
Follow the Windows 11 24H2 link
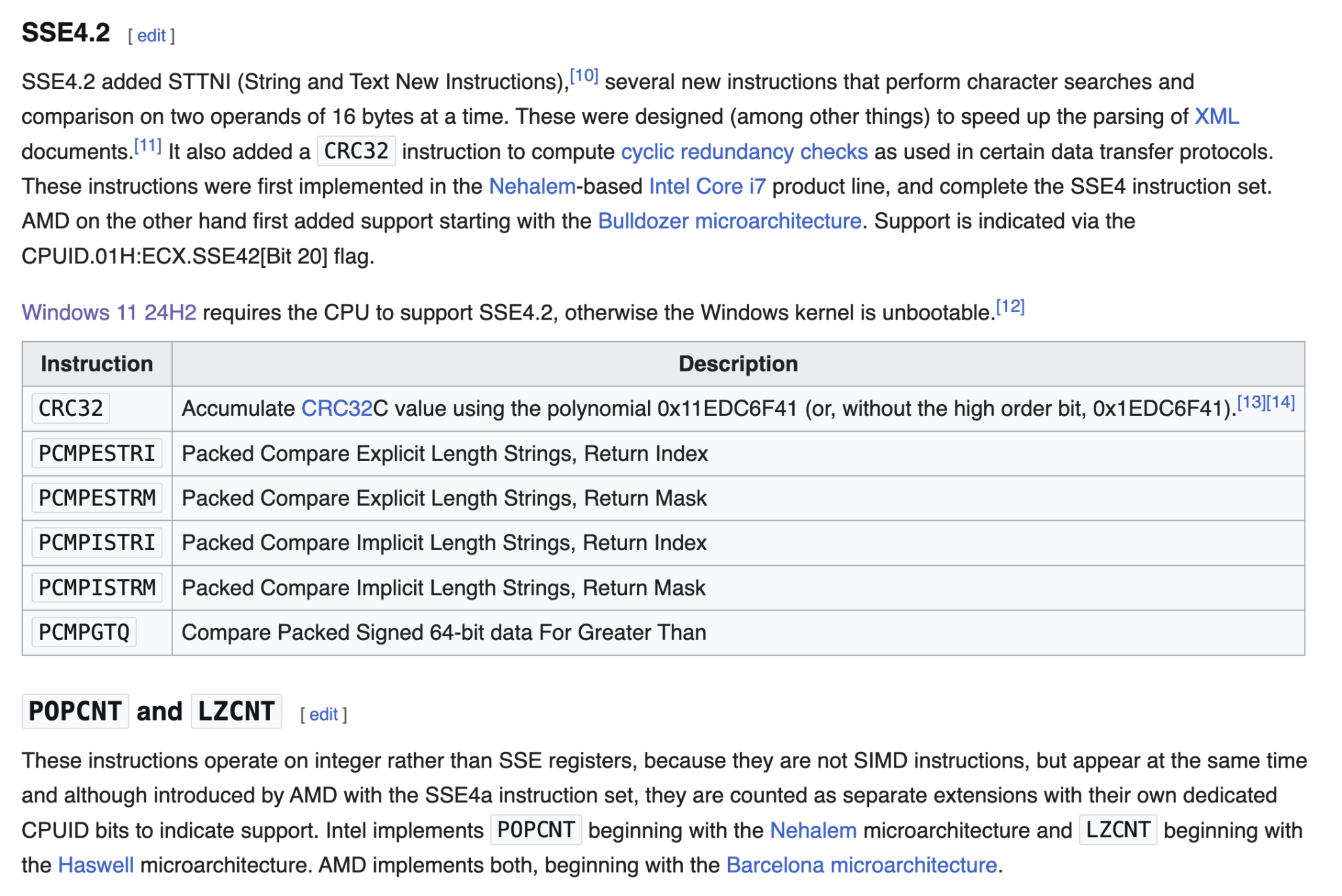[108, 312]
